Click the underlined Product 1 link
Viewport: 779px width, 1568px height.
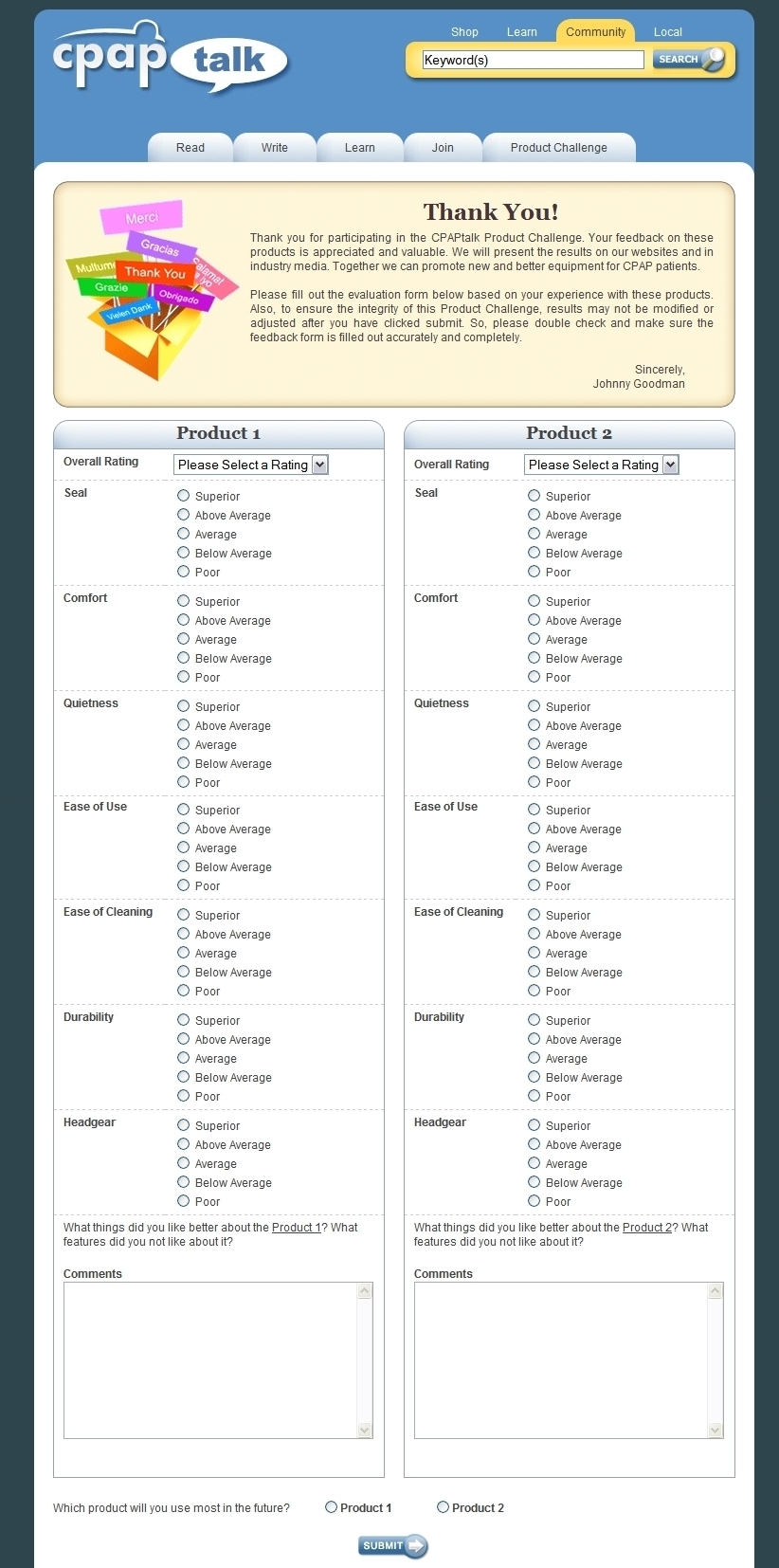296,1228
